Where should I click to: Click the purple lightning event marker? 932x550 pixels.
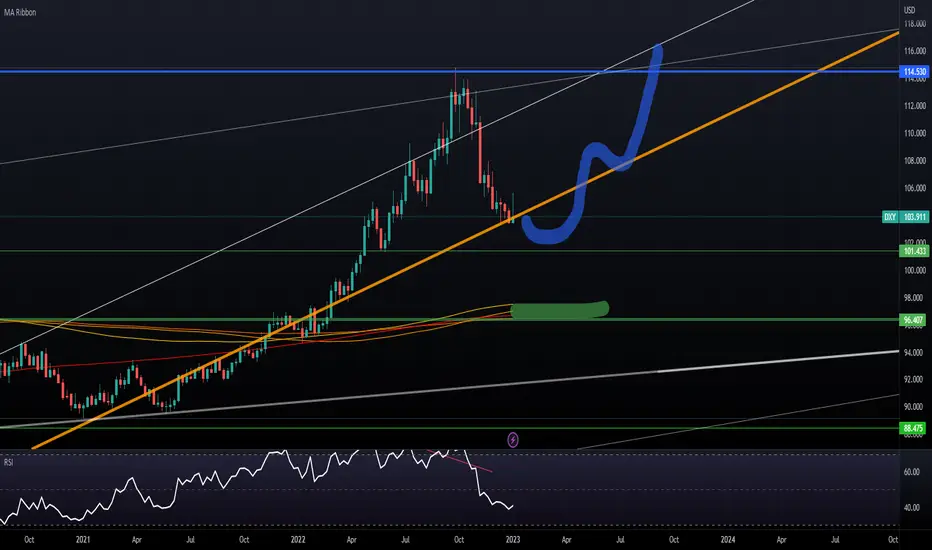coord(513,440)
